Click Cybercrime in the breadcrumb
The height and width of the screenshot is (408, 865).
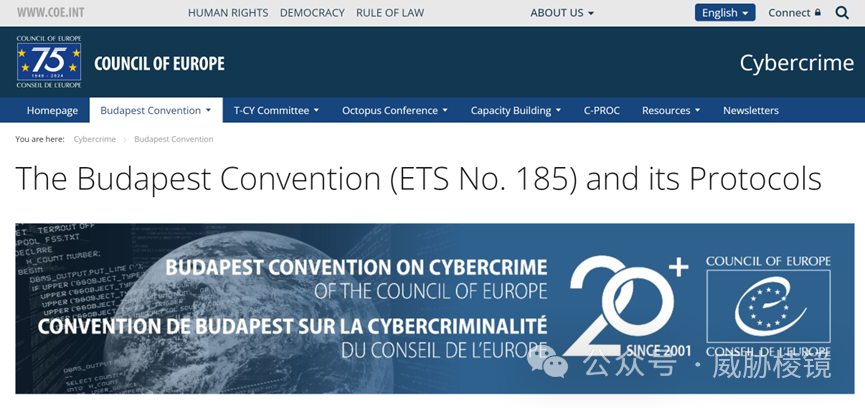(95, 139)
